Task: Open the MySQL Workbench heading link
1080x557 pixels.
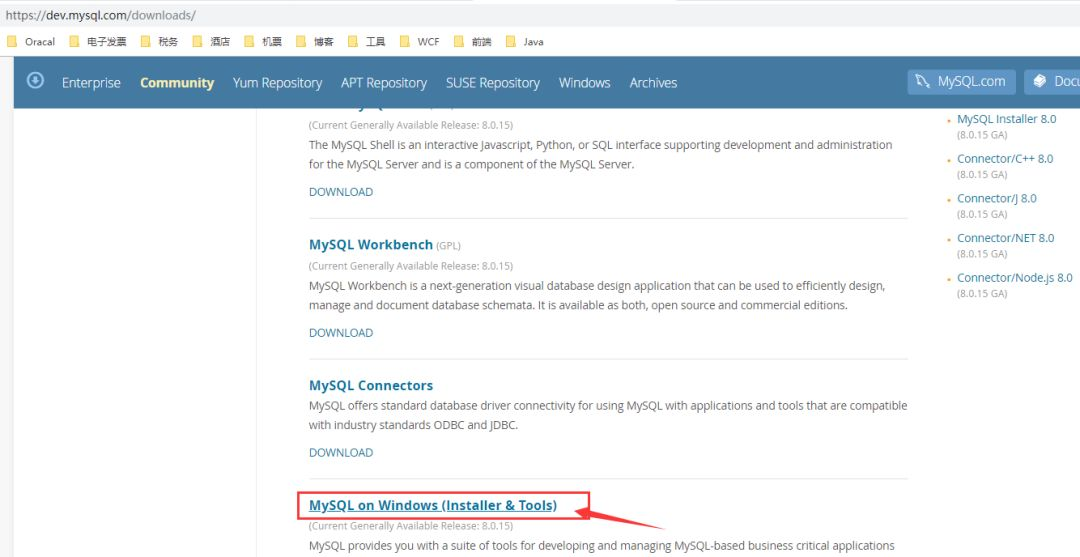Action: (x=371, y=244)
